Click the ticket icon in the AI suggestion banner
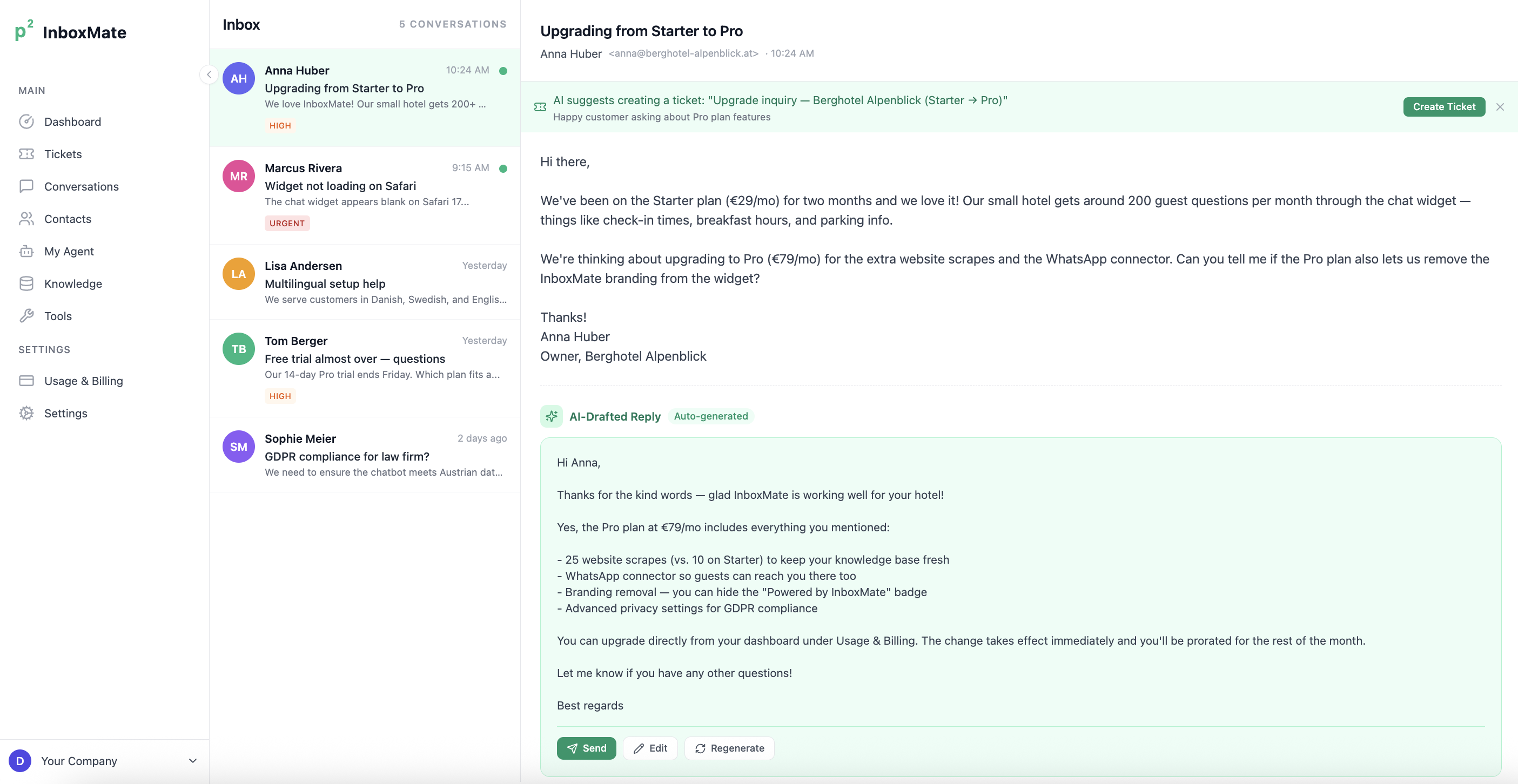The height and width of the screenshot is (784, 1518). tap(540, 106)
